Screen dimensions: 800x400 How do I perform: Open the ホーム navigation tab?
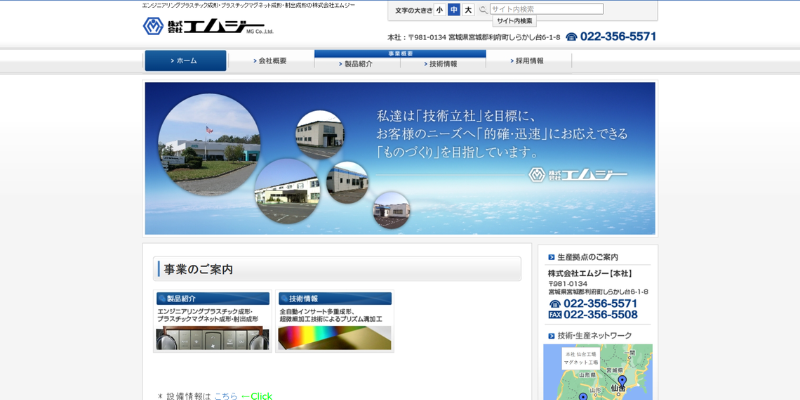[x=185, y=61]
